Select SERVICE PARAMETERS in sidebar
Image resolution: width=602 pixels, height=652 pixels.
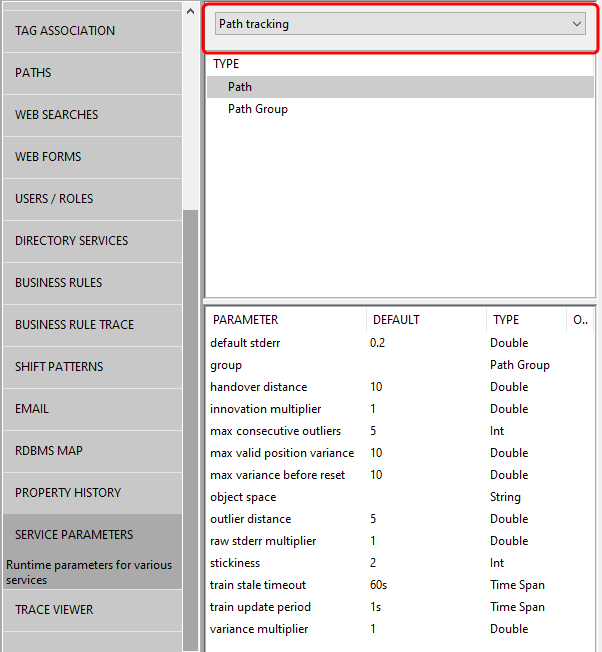click(x=92, y=551)
